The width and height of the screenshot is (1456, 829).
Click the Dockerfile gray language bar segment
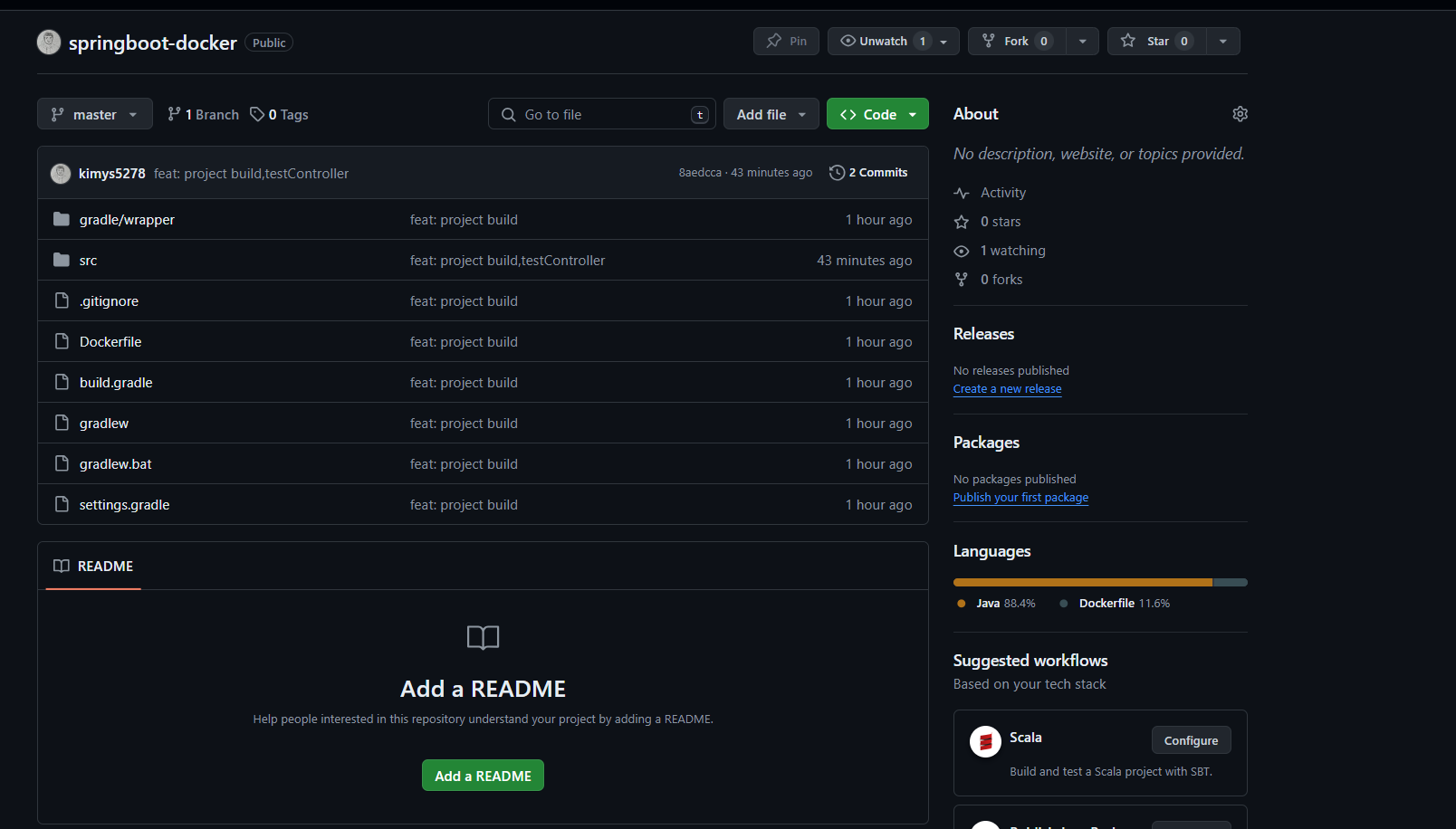coord(1231,582)
